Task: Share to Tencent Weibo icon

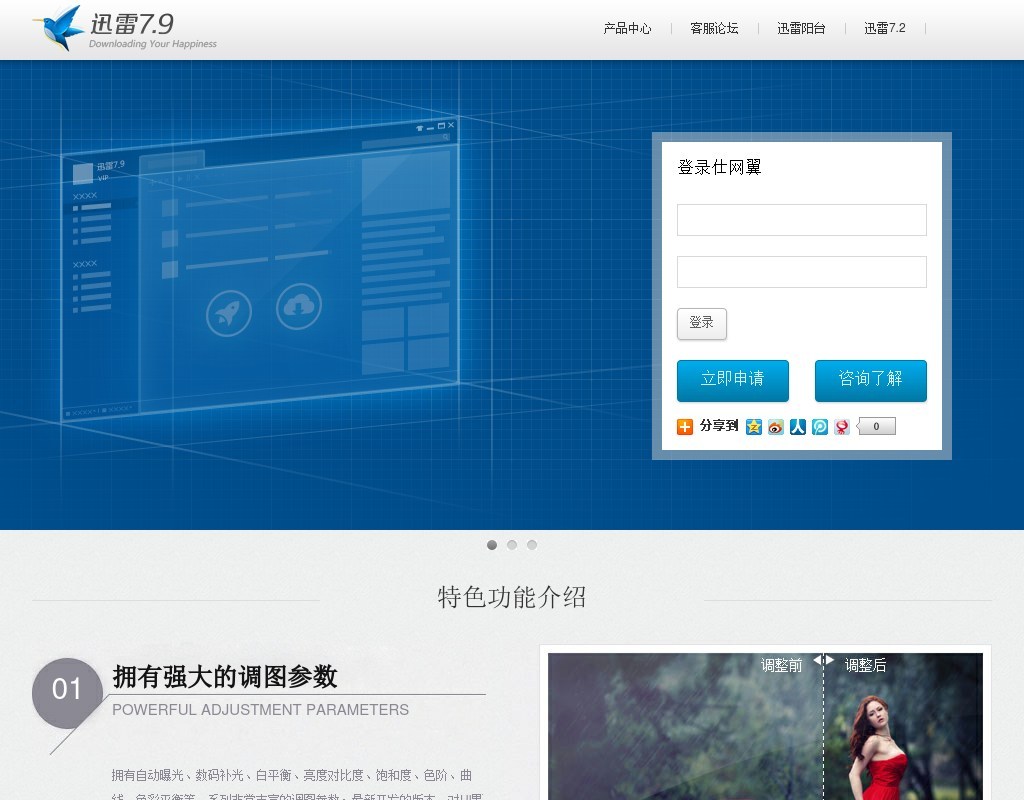Action: point(820,426)
